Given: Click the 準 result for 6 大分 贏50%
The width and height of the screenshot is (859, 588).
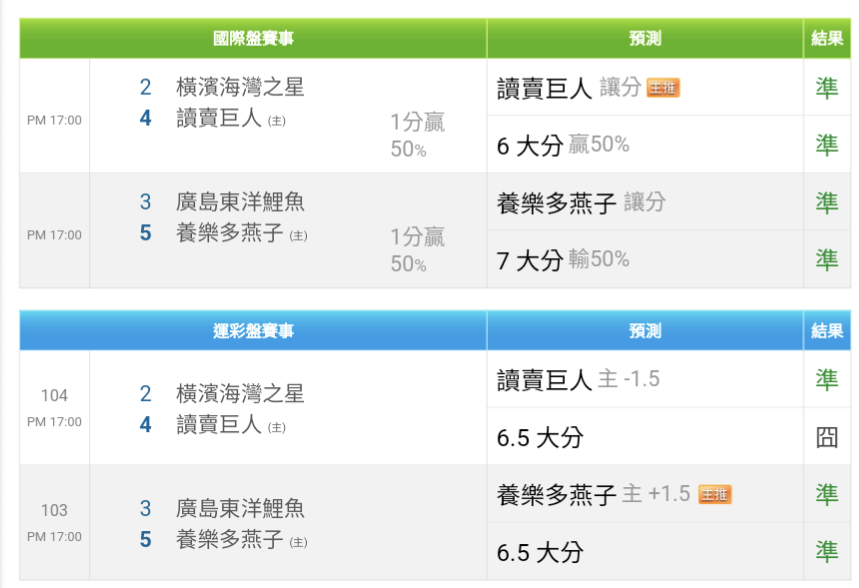Looking at the screenshot, I should click(827, 145).
